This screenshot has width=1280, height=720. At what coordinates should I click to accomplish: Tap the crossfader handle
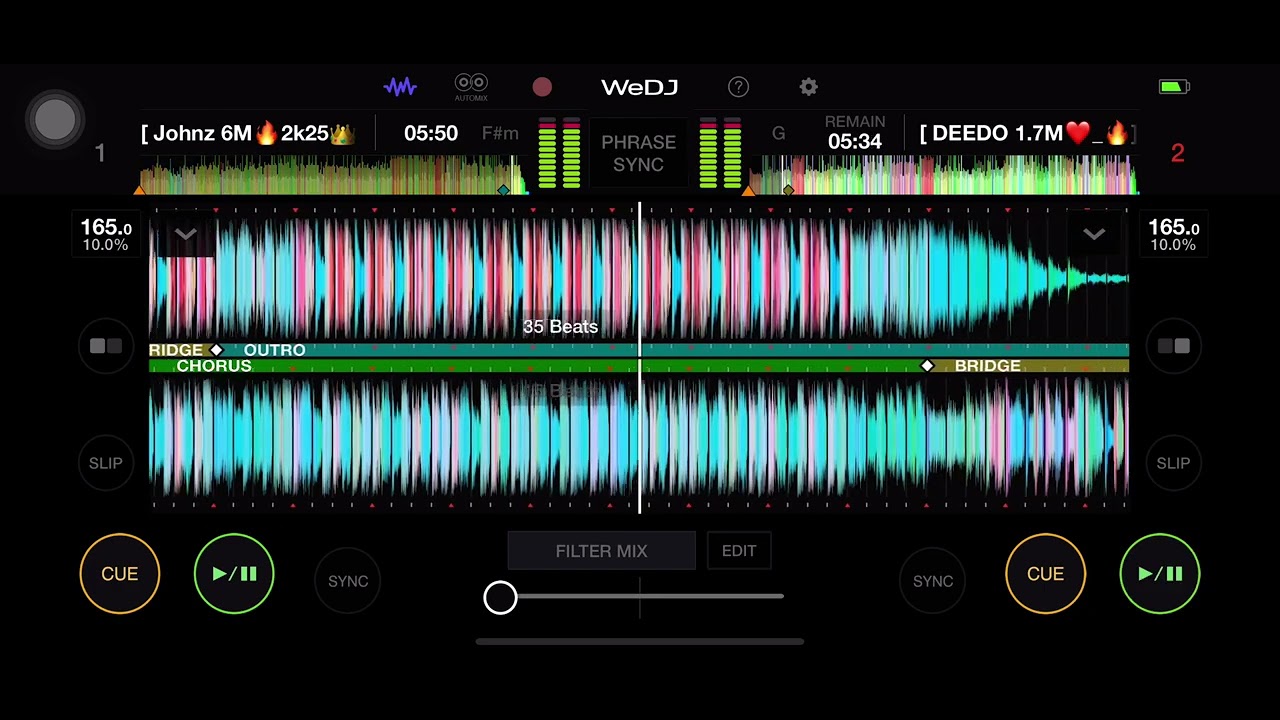pyautogui.click(x=500, y=598)
